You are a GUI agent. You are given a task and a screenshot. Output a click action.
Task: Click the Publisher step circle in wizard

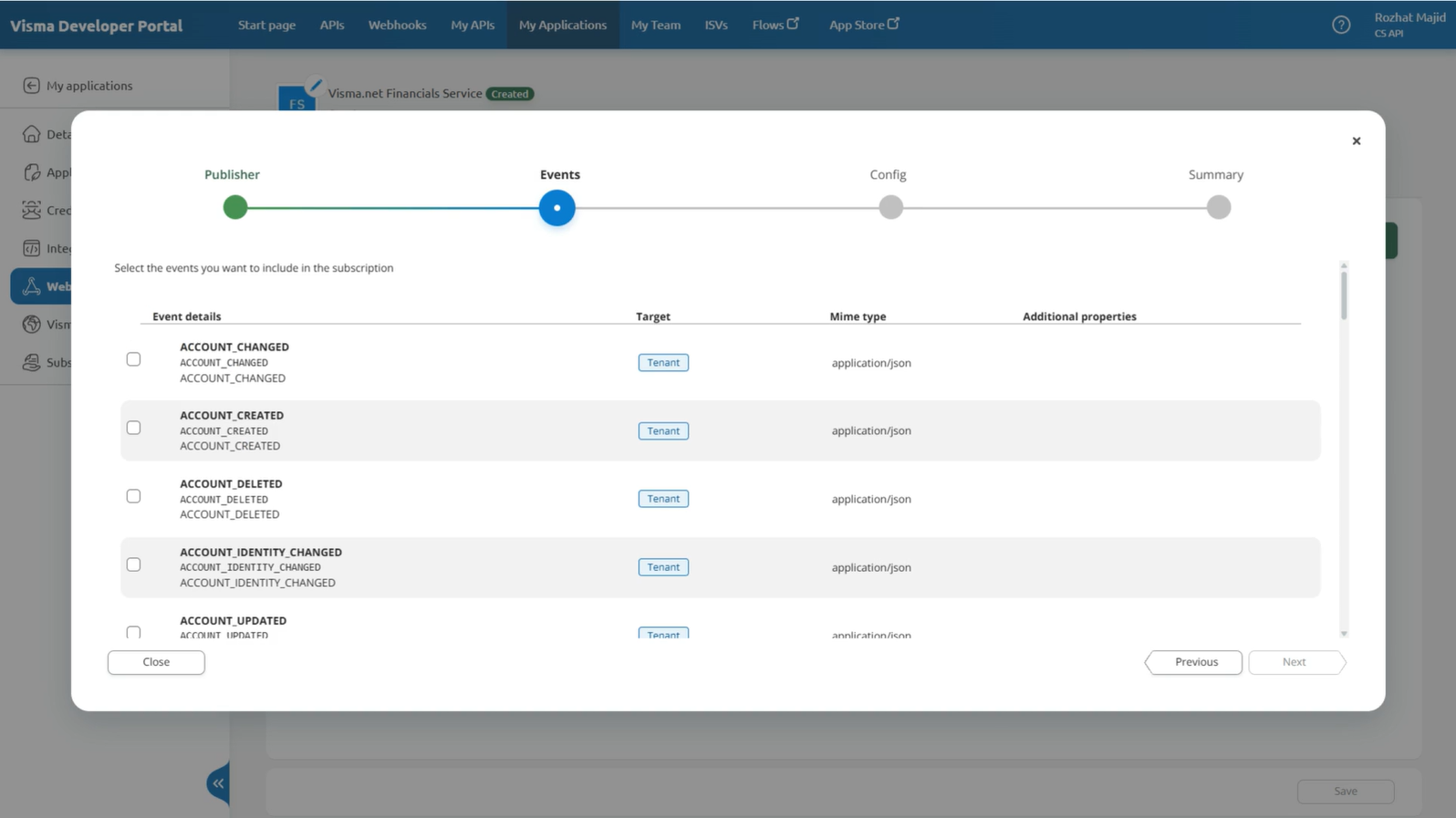coord(235,208)
